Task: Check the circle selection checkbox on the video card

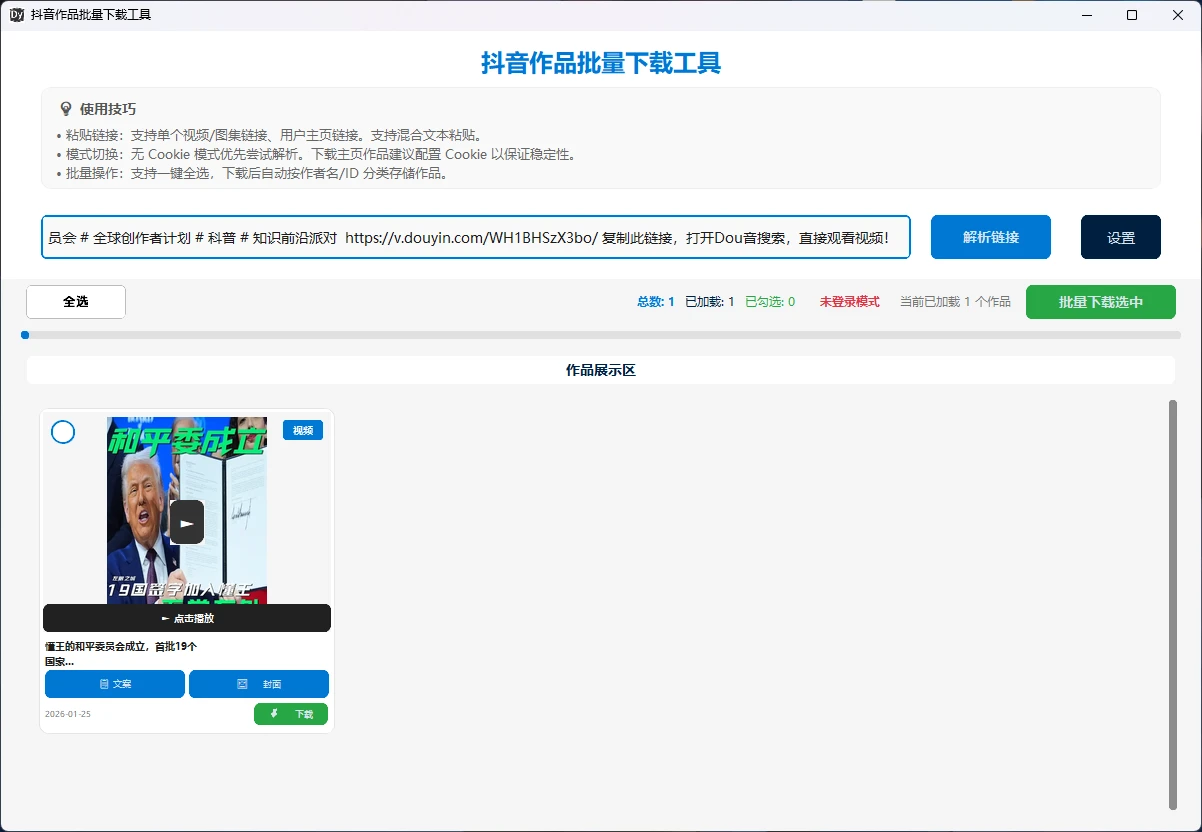Action: (63, 432)
